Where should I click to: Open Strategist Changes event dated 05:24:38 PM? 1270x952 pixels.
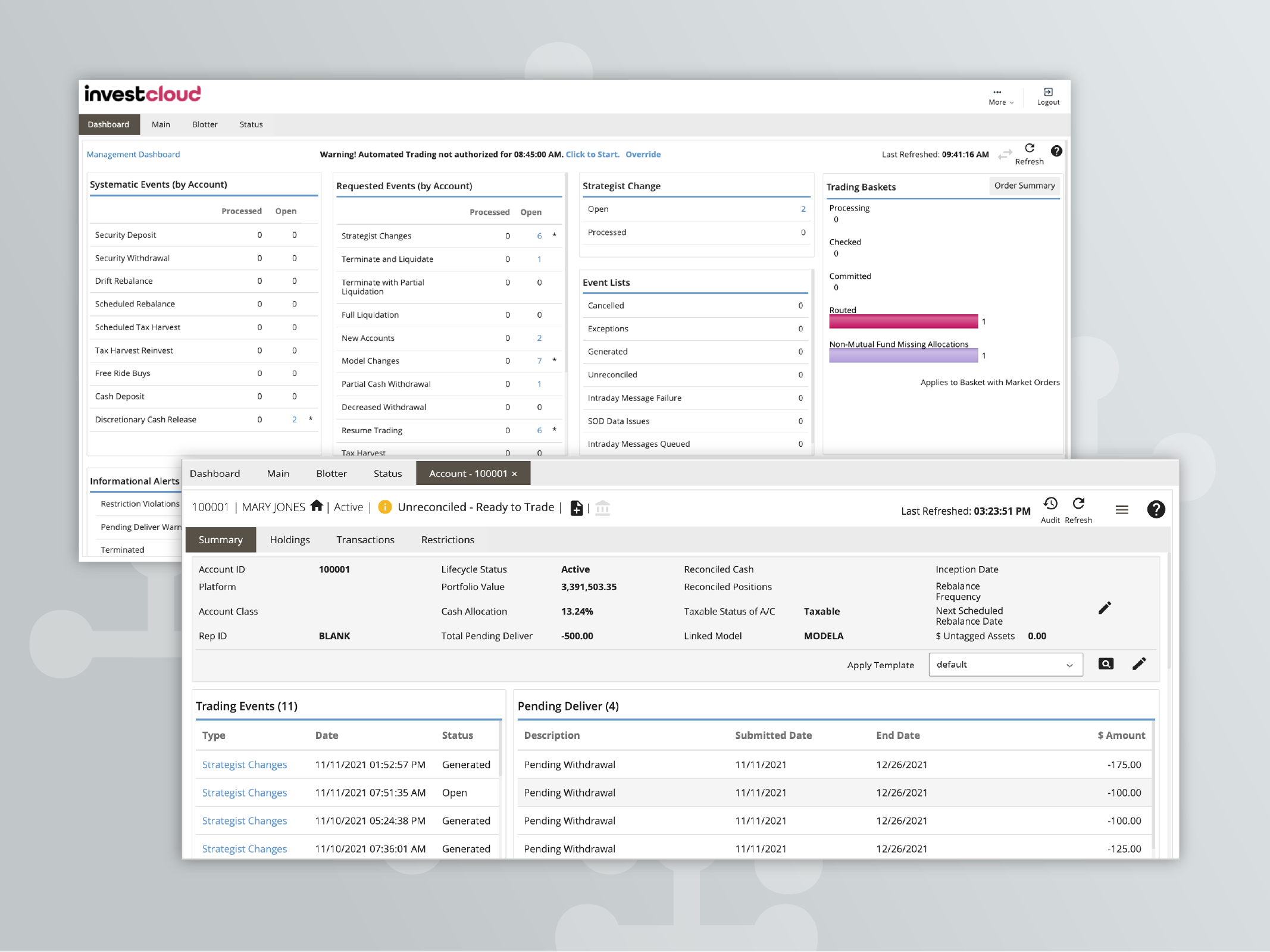(244, 821)
